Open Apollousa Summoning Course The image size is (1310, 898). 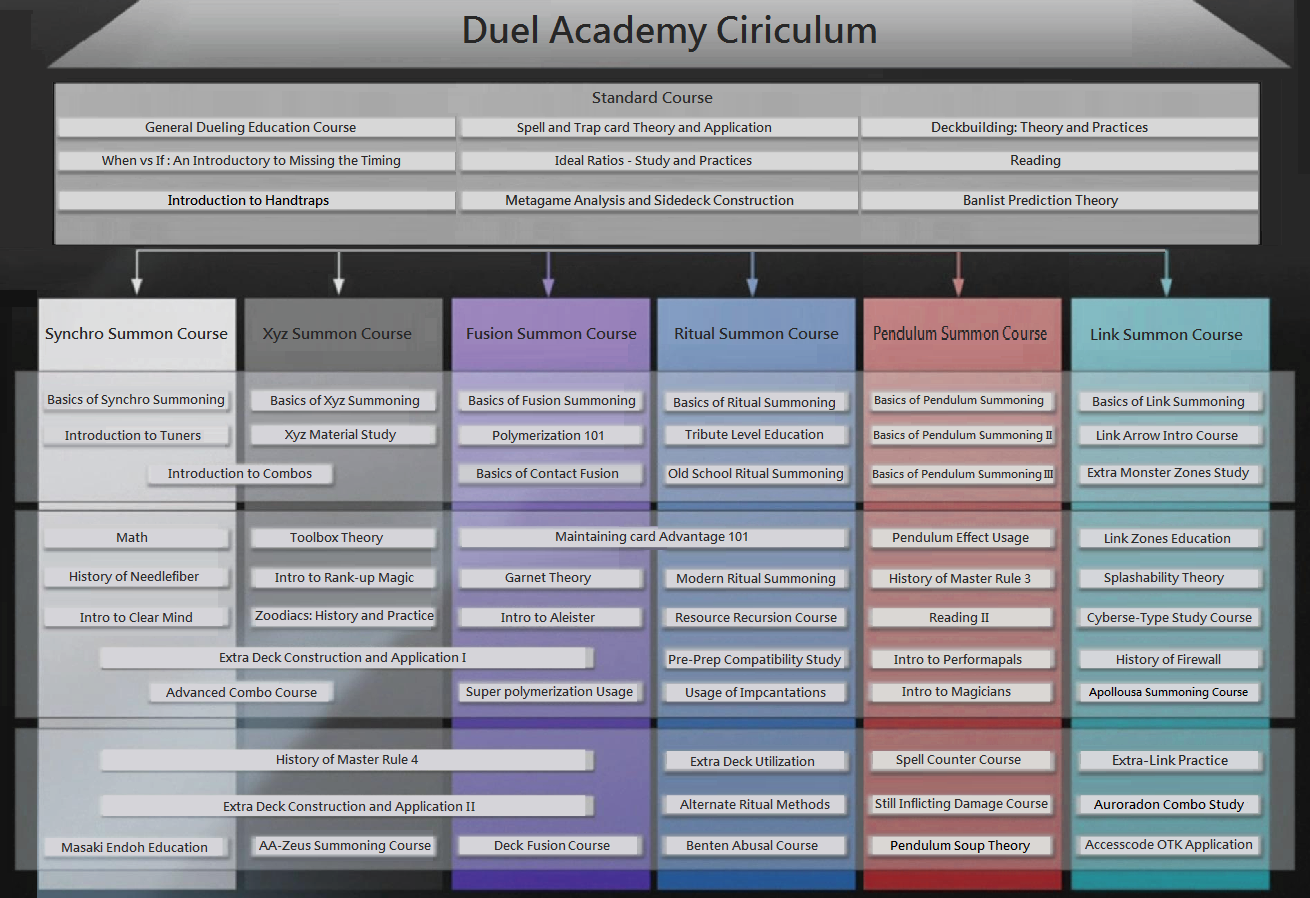[x=1169, y=691]
